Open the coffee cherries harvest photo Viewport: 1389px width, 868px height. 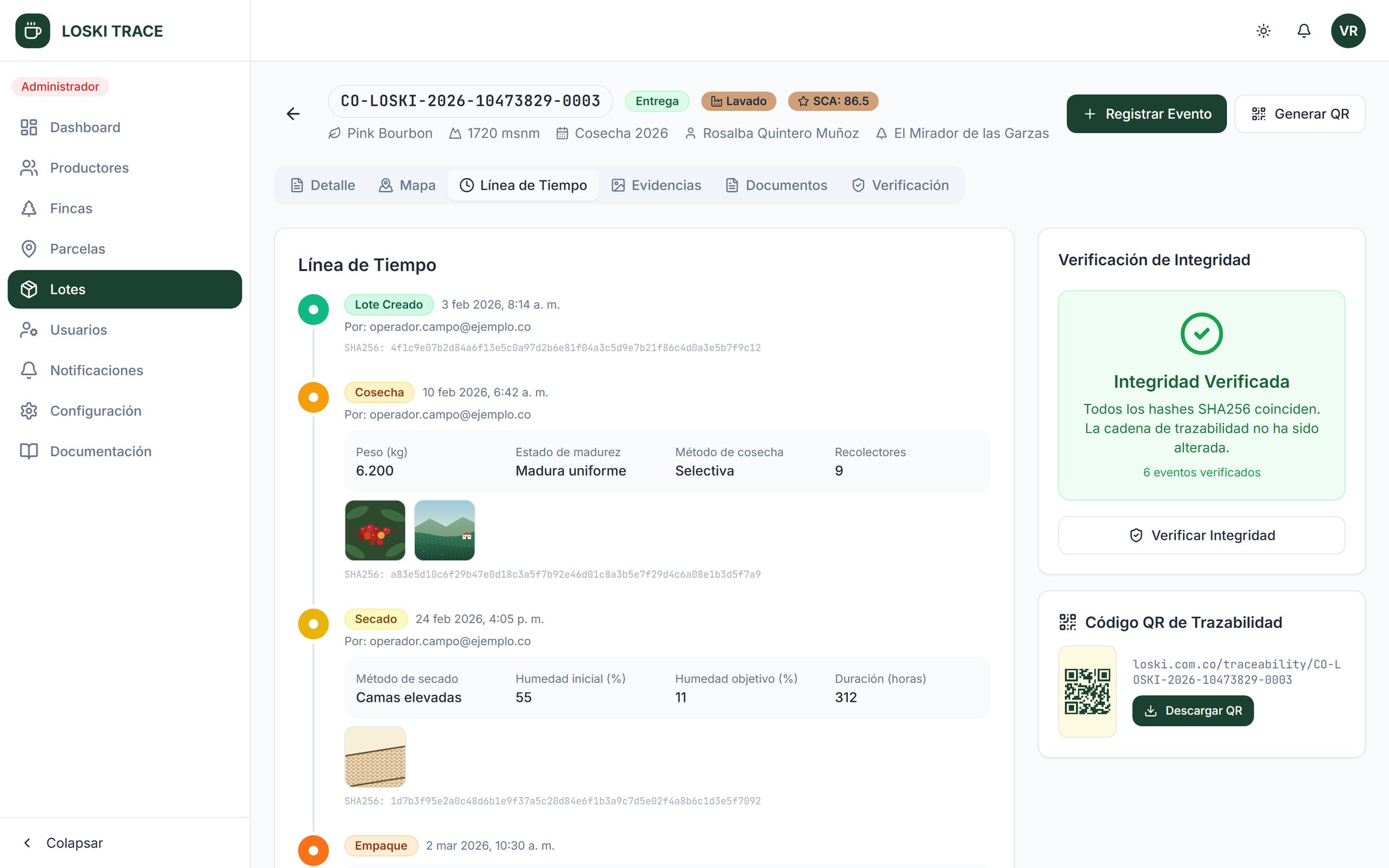(375, 530)
